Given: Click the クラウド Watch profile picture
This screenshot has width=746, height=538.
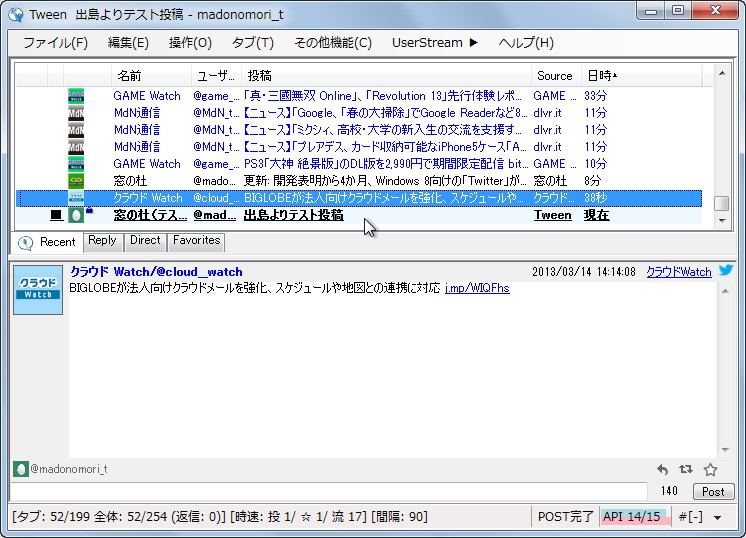Looking at the screenshot, I should tap(38, 290).
